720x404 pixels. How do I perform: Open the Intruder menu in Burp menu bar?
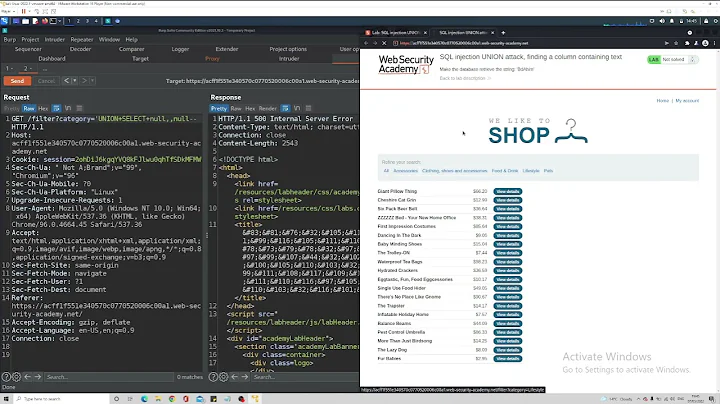55,39
